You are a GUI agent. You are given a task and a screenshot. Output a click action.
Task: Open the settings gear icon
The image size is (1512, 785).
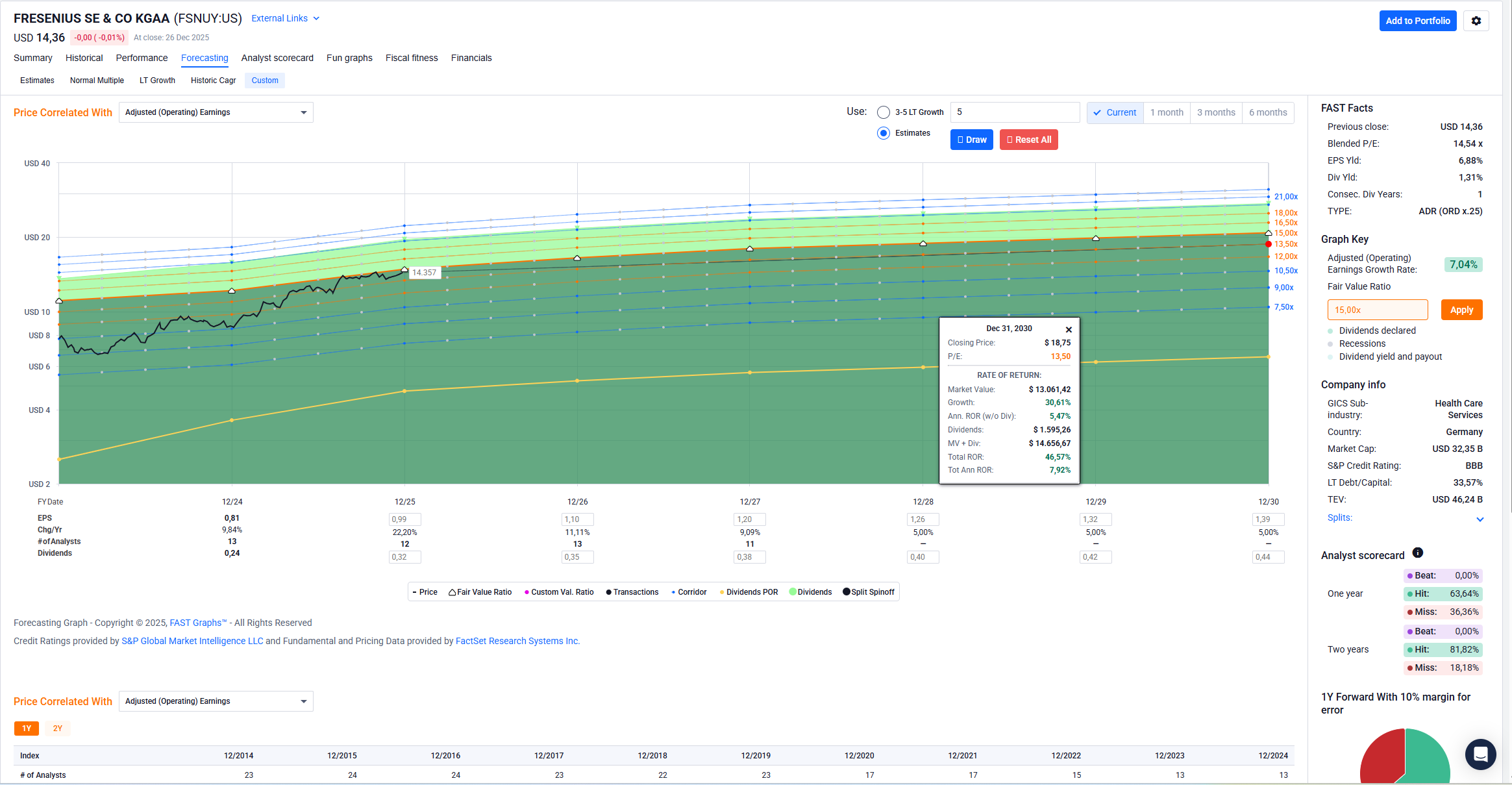pyautogui.click(x=1476, y=21)
